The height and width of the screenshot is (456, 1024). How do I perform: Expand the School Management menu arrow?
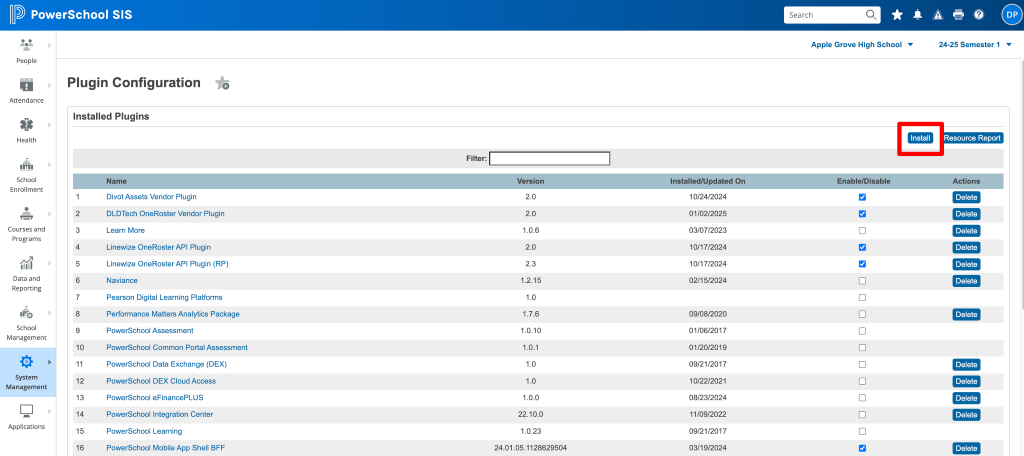50,312
